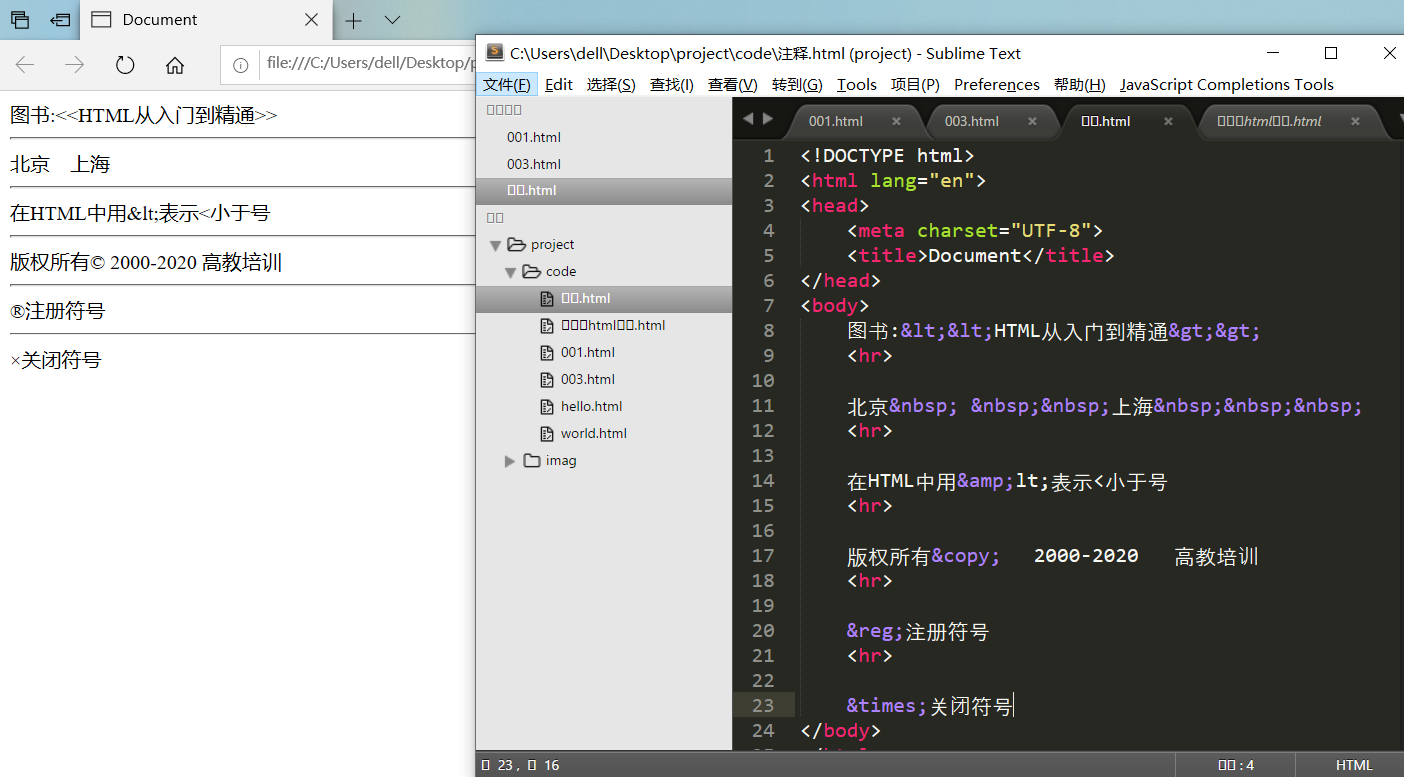This screenshot has height=777, width=1404.
Task: Click the project folder icon
Action: coord(516,244)
